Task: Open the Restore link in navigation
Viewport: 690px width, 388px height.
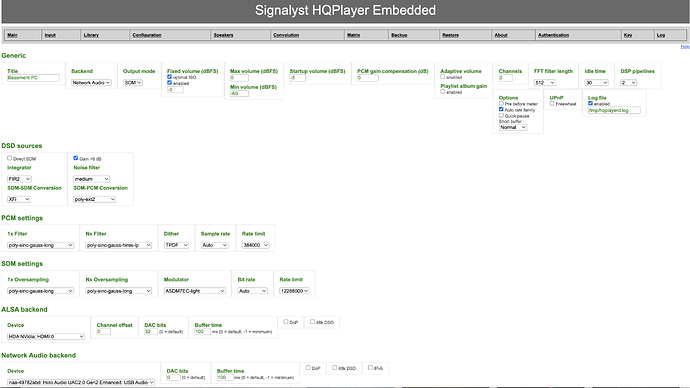Action: coord(451,35)
